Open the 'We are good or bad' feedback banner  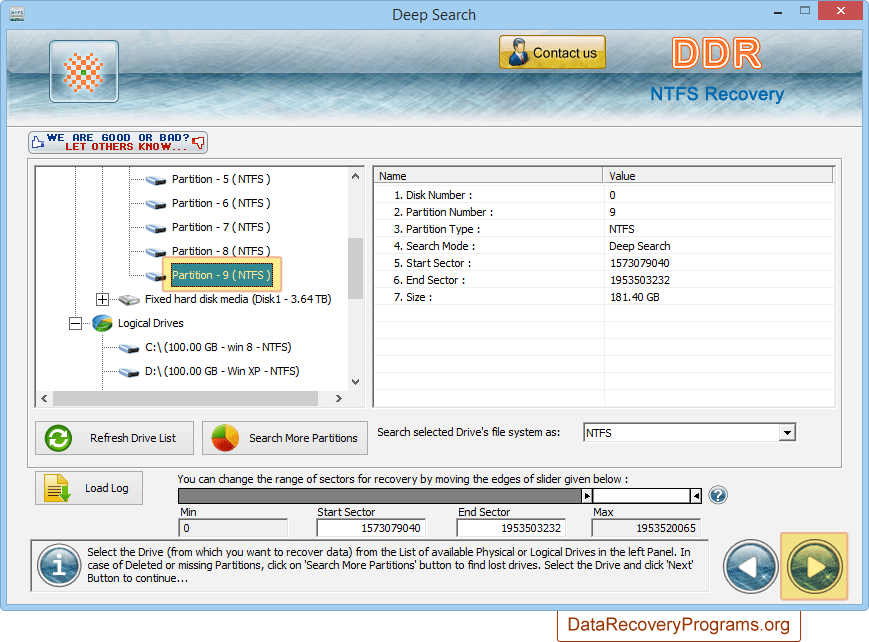[x=118, y=142]
